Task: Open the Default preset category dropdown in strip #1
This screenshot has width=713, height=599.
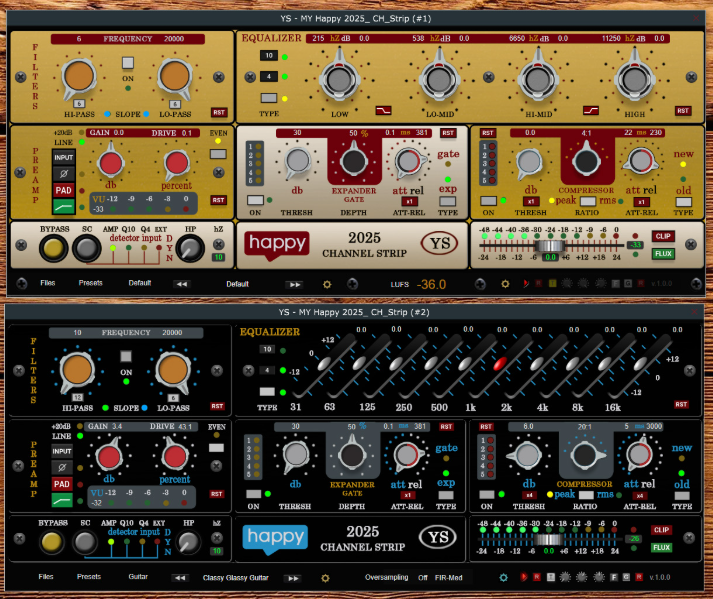Action: 140,283
